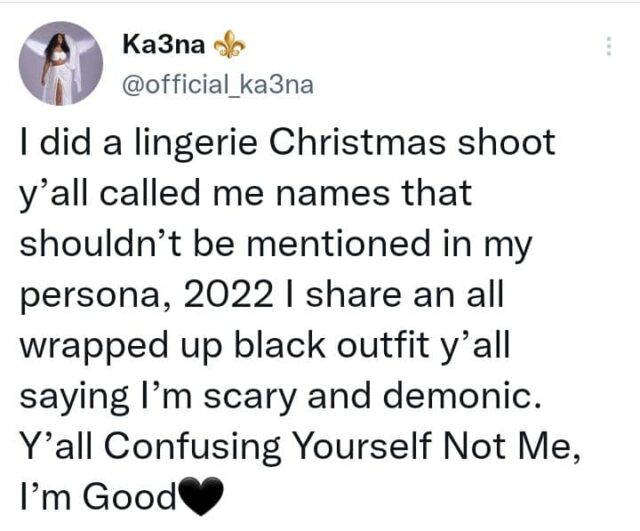Click the word 'scary' in the tweet

tap(250, 398)
